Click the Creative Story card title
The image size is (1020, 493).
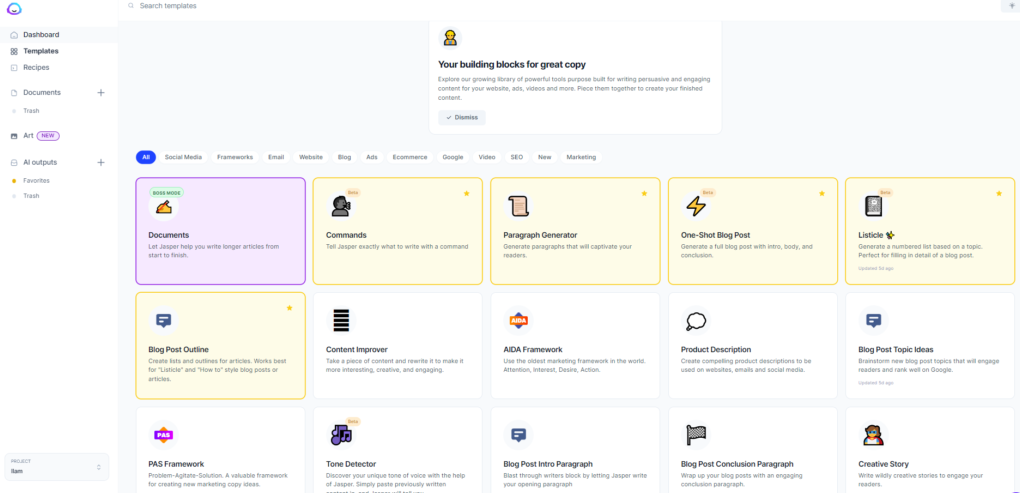(x=883, y=464)
